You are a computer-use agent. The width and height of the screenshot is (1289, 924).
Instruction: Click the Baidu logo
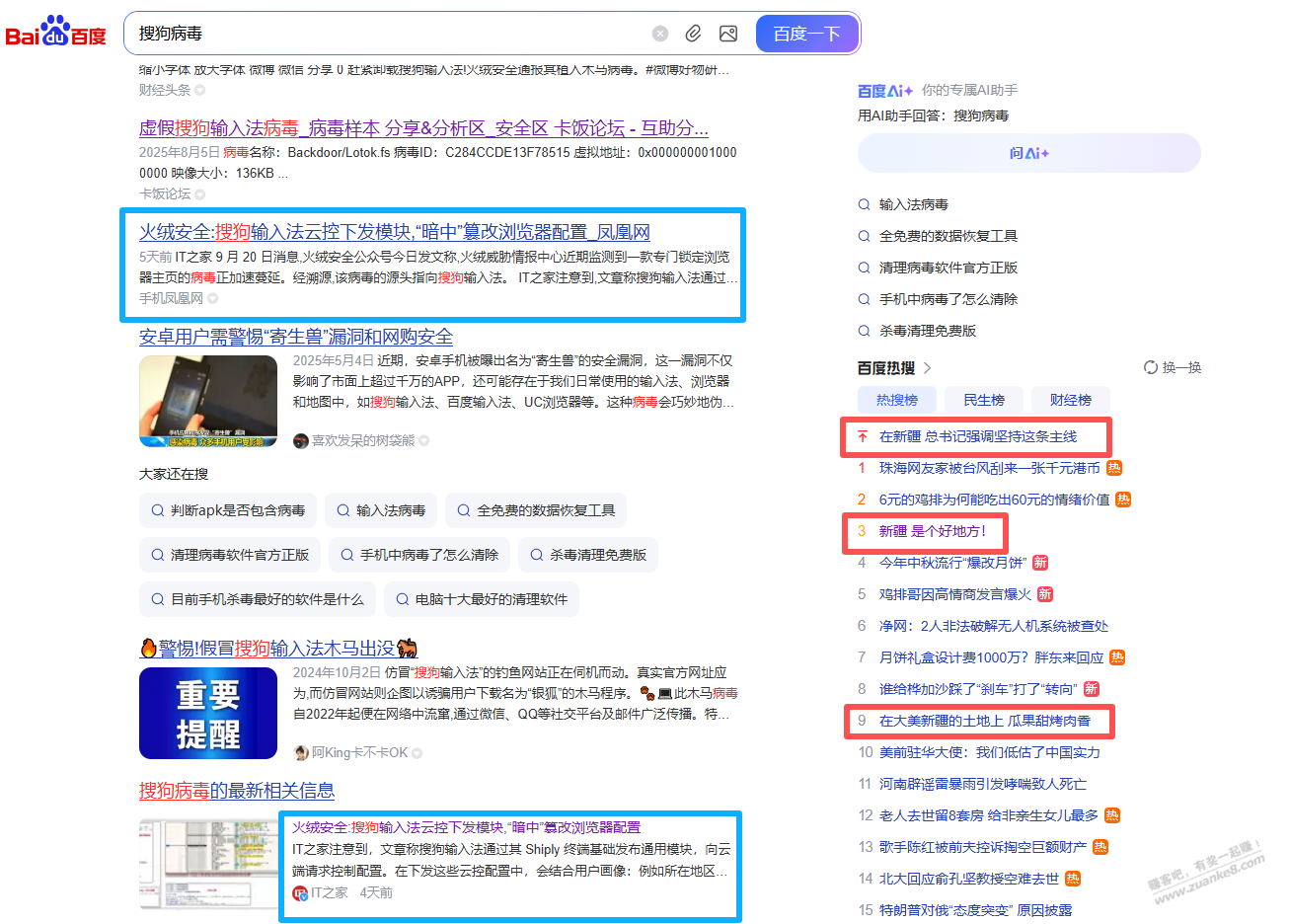tap(55, 33)
